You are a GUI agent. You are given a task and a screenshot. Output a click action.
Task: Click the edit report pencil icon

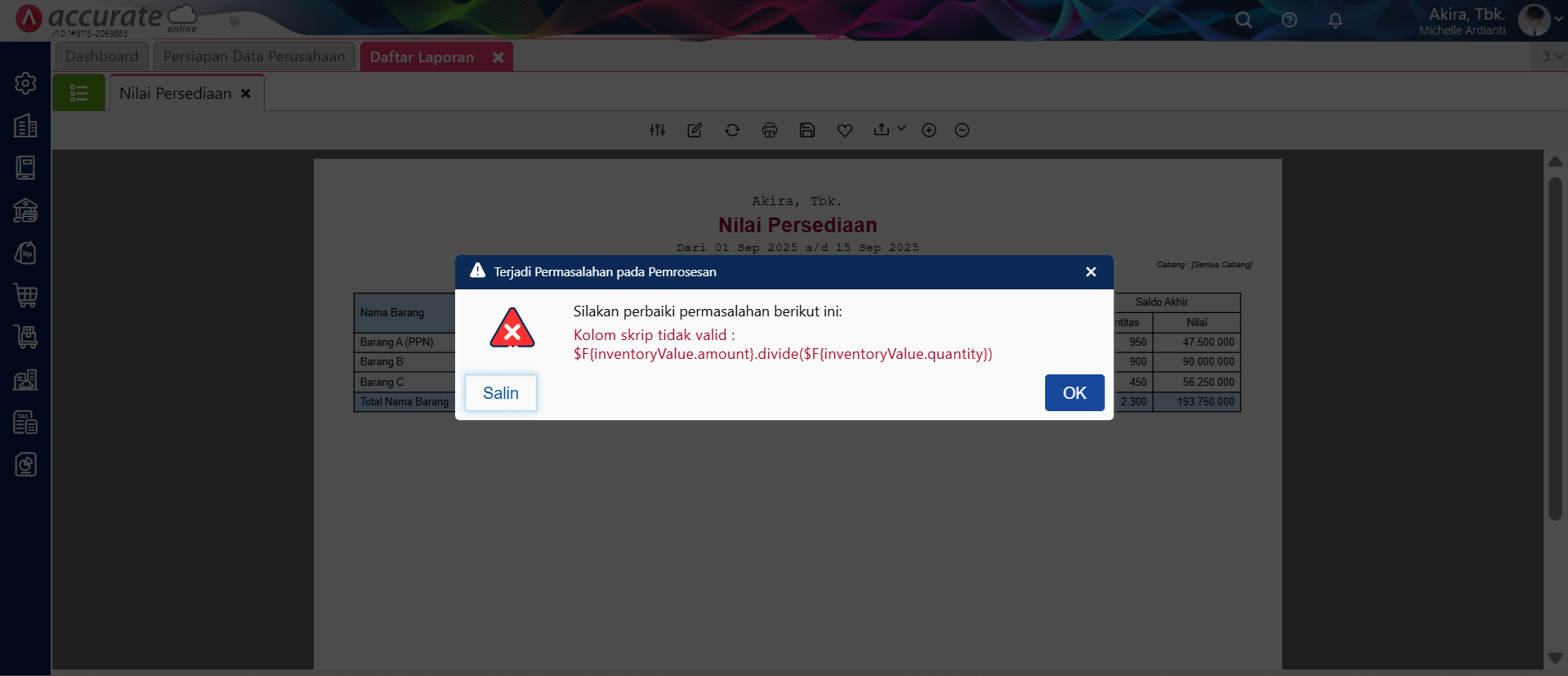point(695,130)
